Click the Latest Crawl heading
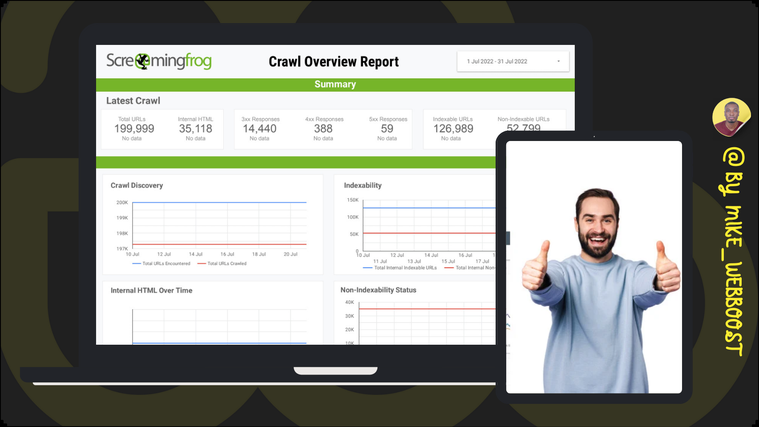This screenshot has width=759, height=427. 133,101
